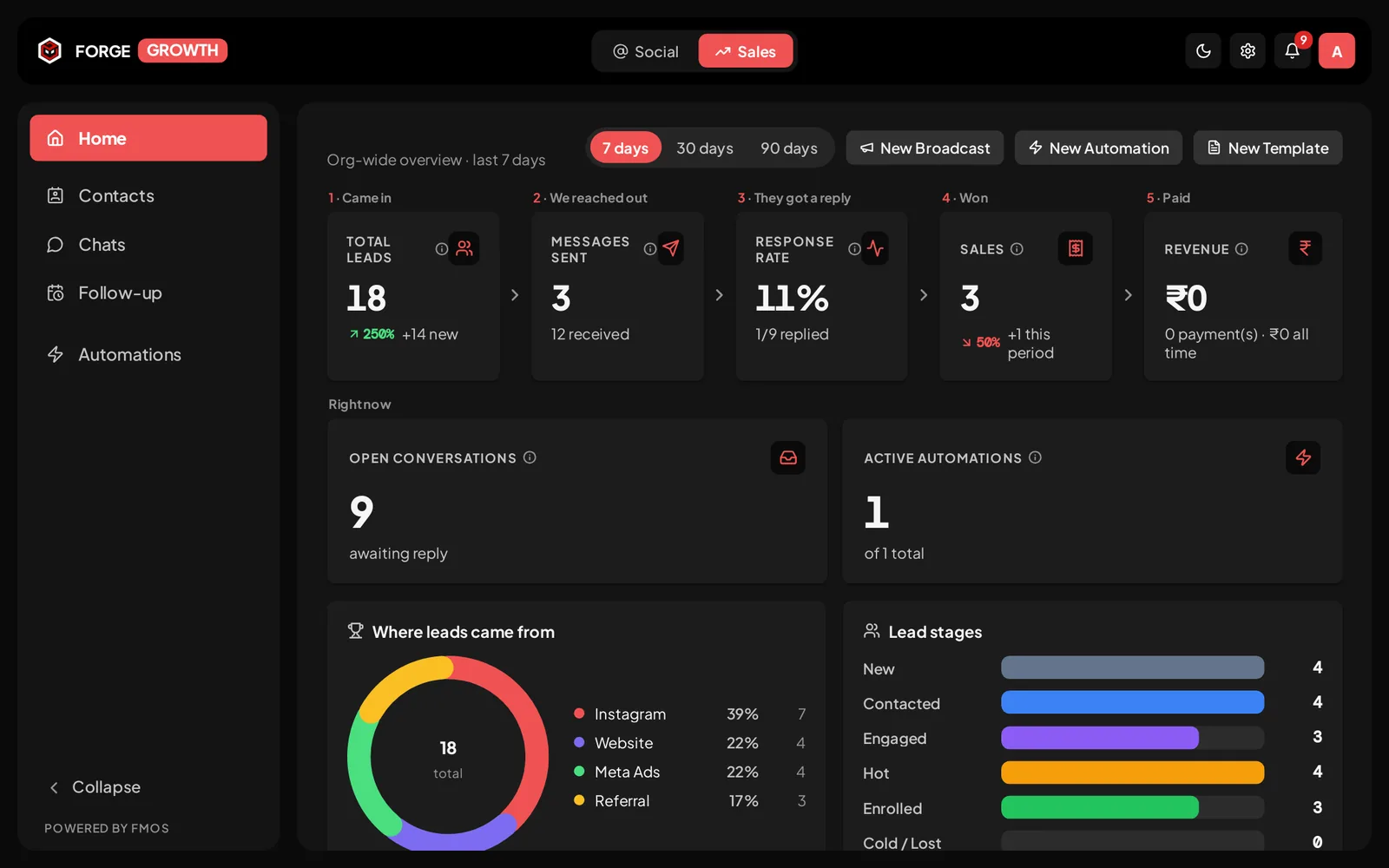Screen dimensions: 1389x868
Task: Click the trophy icon beside Where leads came from
Action: (355, 631)
